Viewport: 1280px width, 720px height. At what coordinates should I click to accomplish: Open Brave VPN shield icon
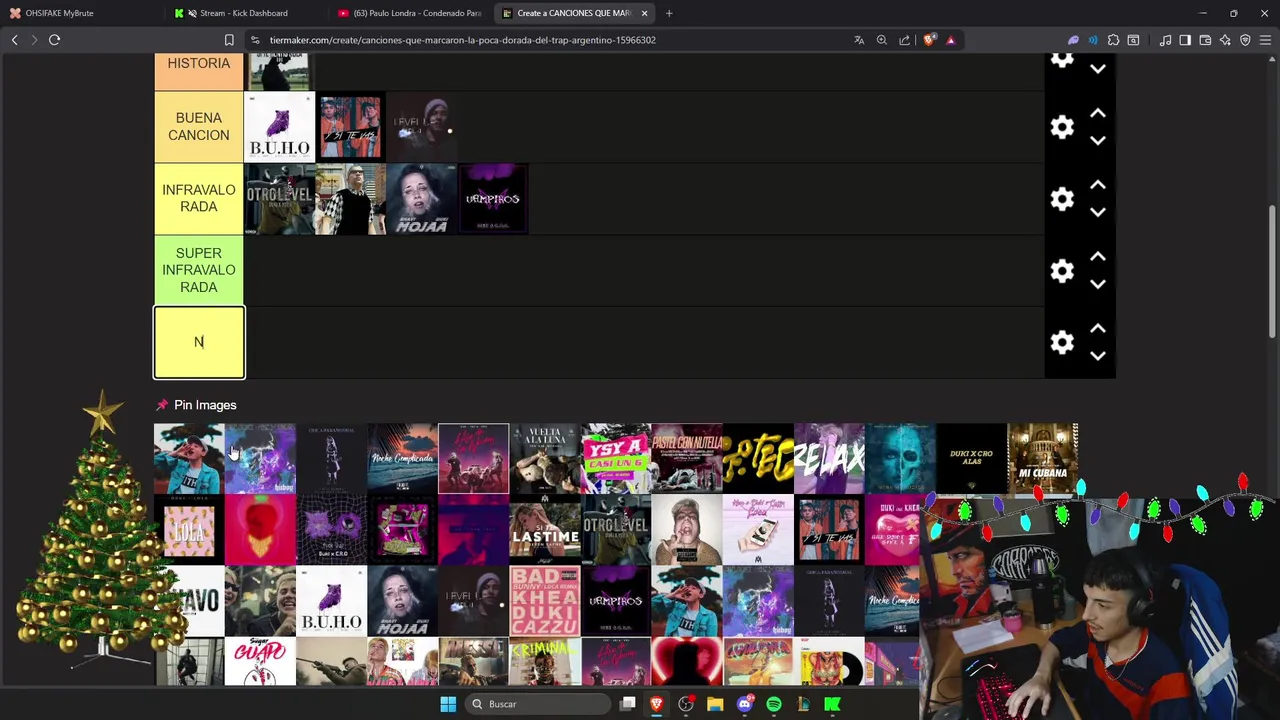point(1245,40)
